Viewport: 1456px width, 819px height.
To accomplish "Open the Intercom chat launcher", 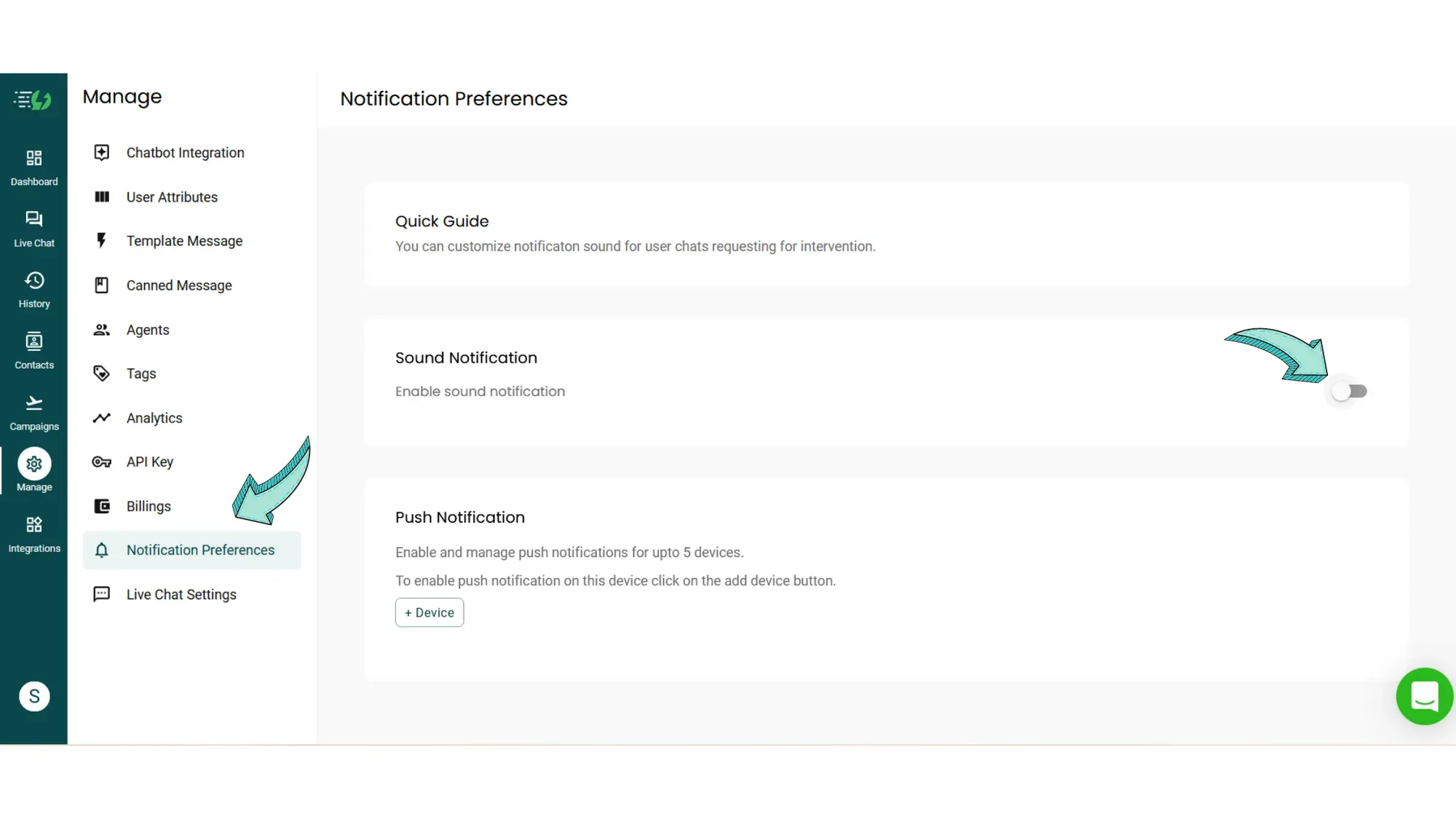I will click(x=1425, y=696).
